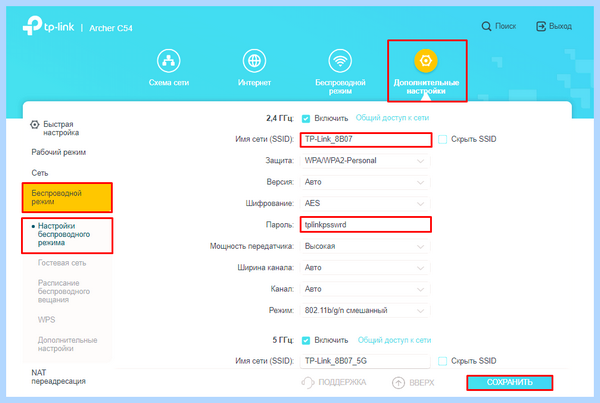The width and height of the screenshot is (600, 403).
Task: Toggle the 5 GHz Включить checkbox
Action: coord(306,340)
